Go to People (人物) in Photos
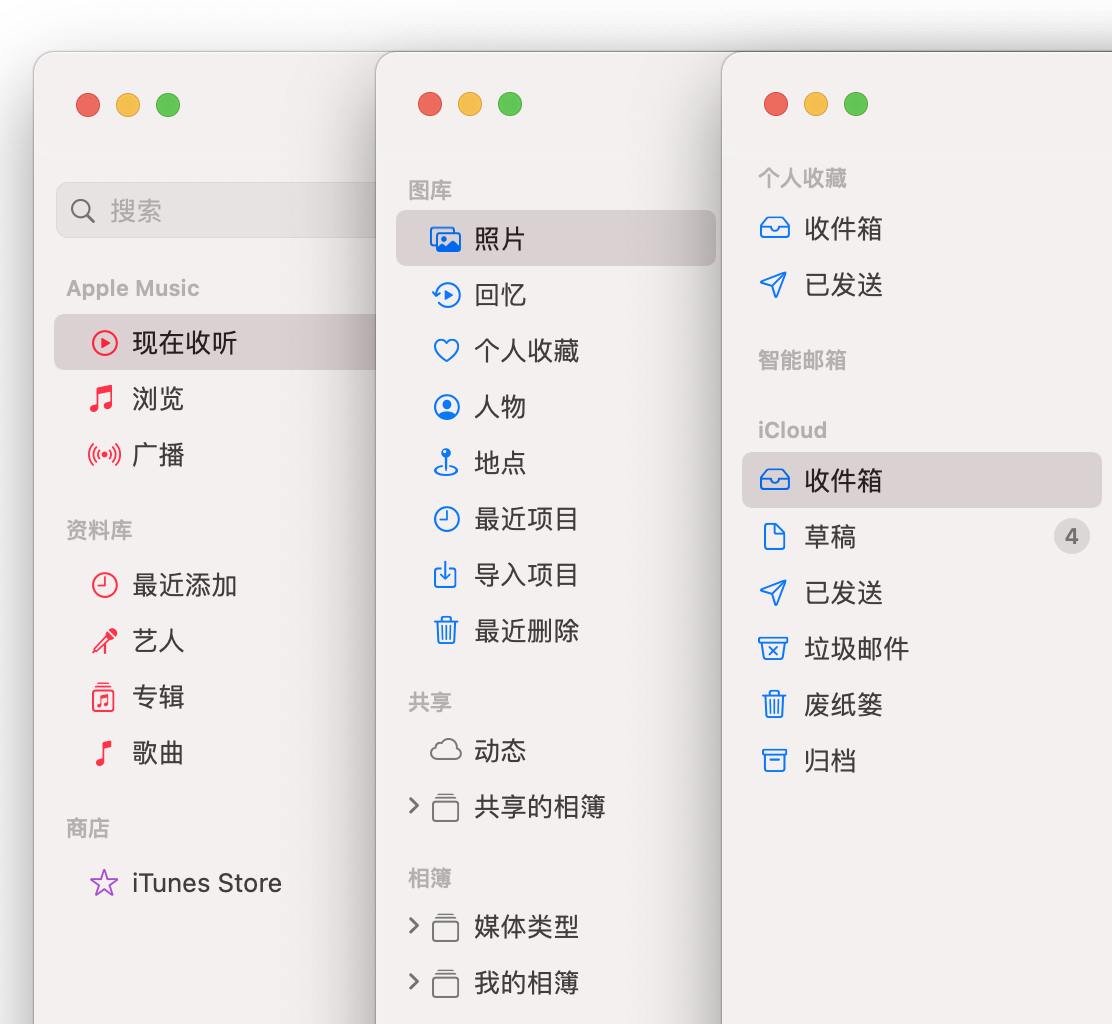Screen dimensions: 1112x1024 (500, 407)
